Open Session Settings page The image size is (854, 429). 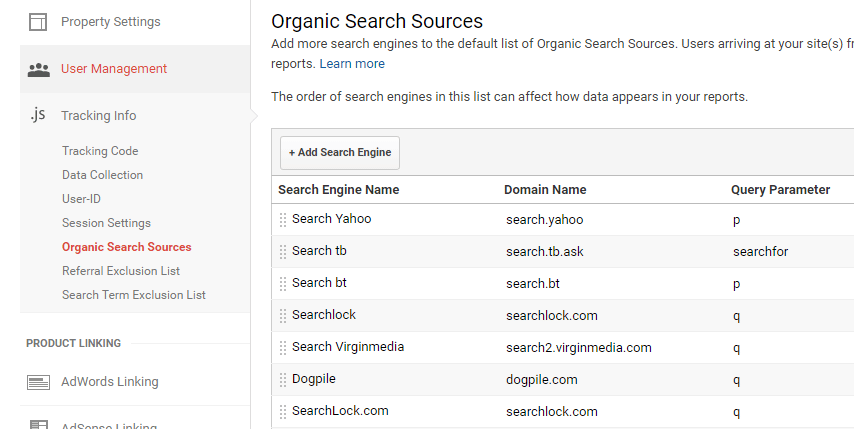[106, 223]
